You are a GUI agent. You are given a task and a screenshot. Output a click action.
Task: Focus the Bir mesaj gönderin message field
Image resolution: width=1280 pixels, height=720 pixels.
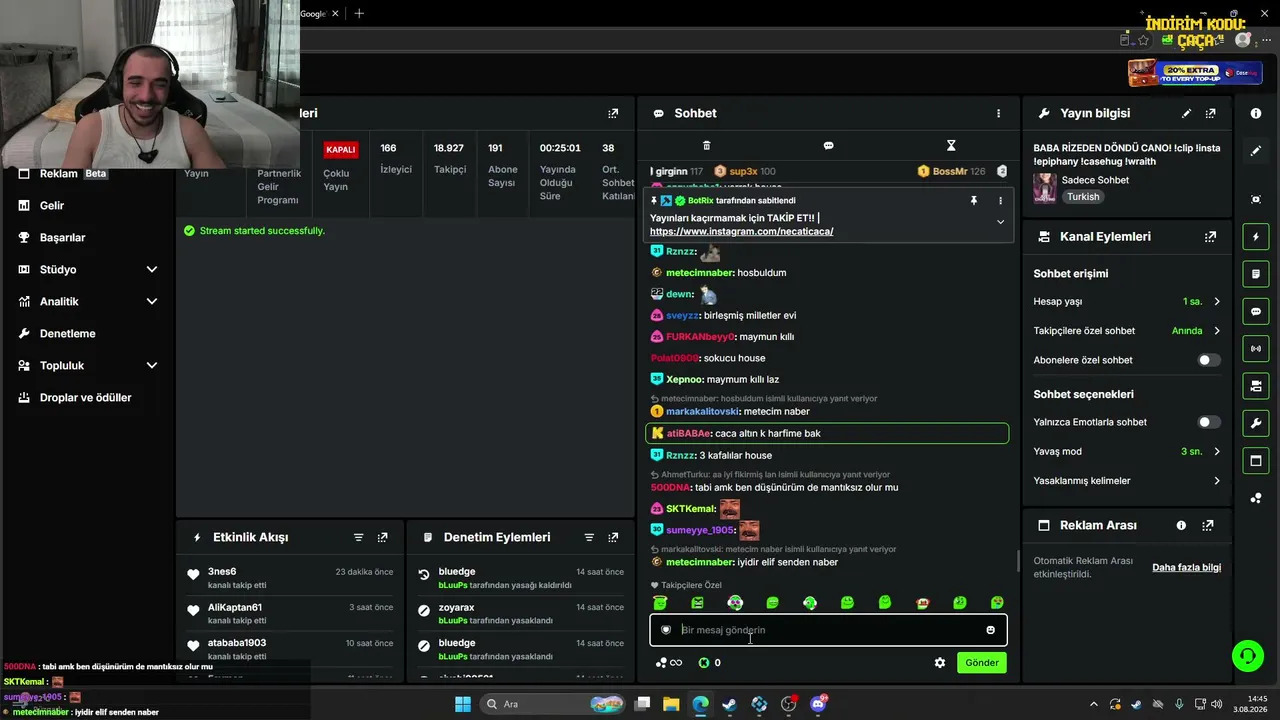[828, 630]
